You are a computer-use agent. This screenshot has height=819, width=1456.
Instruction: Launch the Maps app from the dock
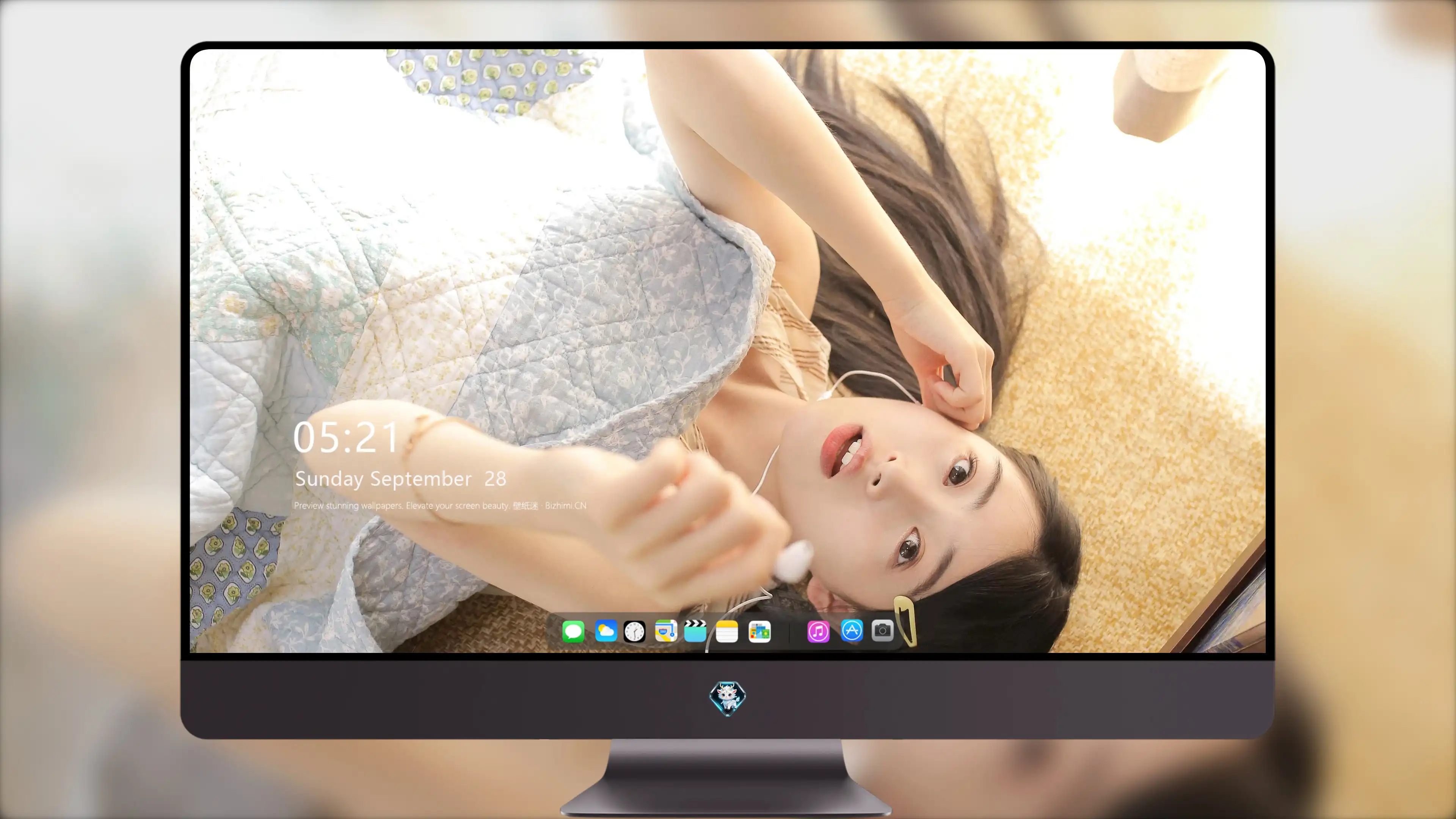coord(666,631)
